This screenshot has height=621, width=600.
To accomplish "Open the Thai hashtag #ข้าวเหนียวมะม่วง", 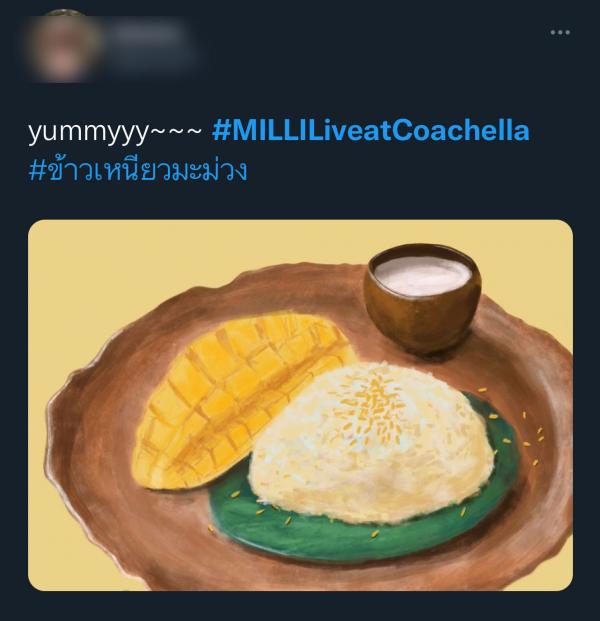I will [138, 171].
